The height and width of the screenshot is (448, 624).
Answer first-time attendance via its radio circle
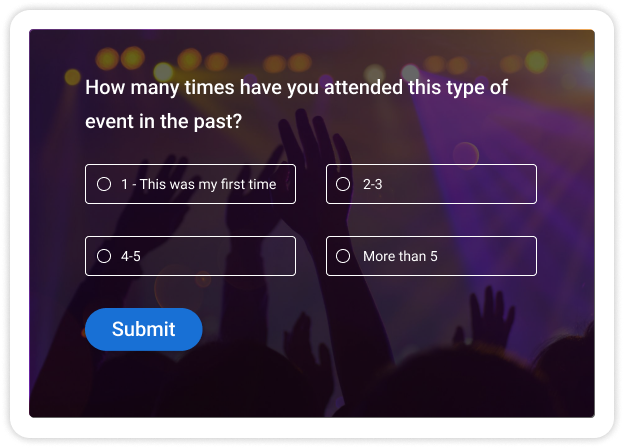104,184
